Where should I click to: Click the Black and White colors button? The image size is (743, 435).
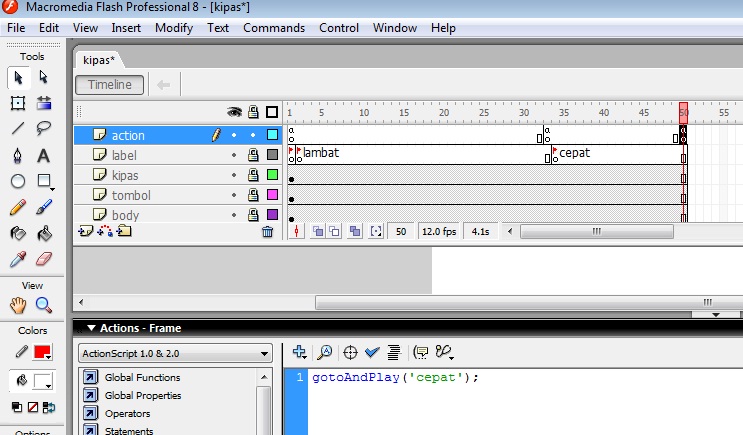(x=17, y=407)
